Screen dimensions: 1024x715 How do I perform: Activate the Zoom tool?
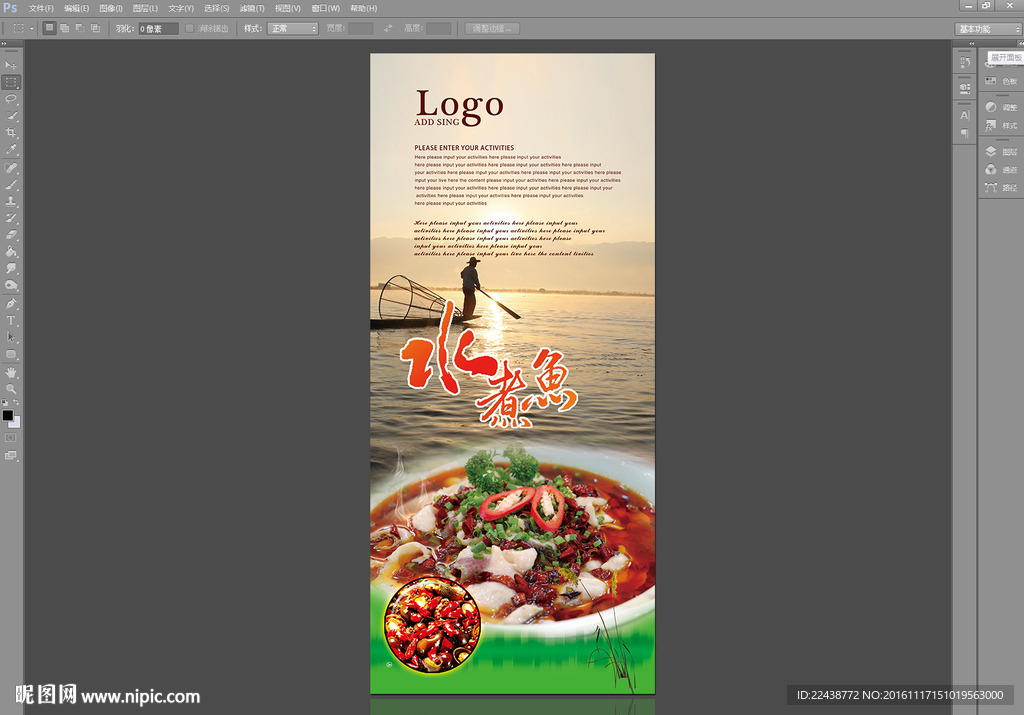click(x=12, y=388)
